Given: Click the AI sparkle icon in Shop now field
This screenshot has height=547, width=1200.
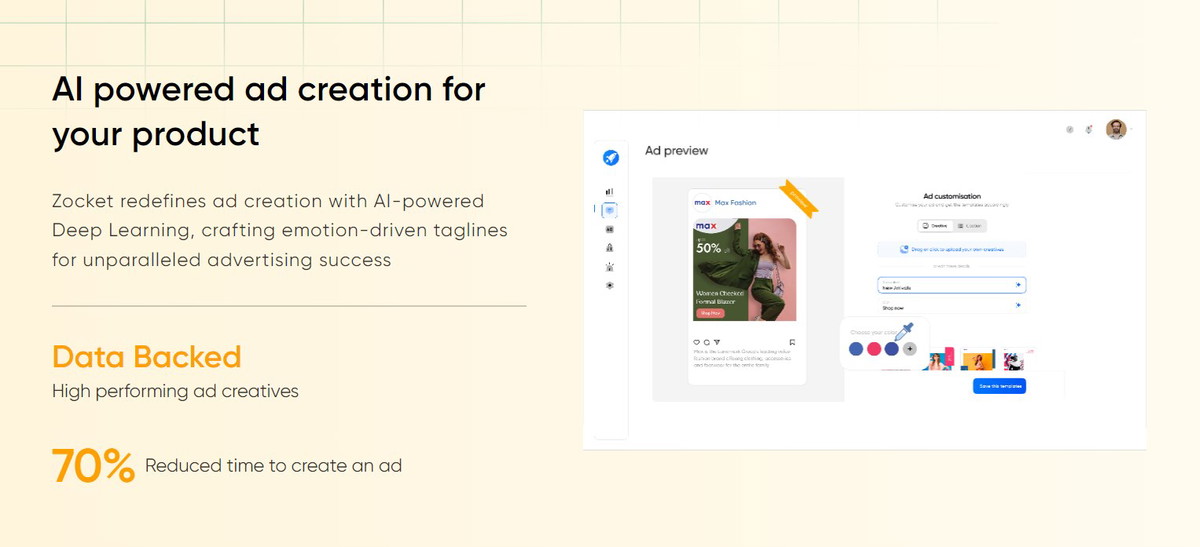Looking at the screenshot, I should coord(1019,307).
